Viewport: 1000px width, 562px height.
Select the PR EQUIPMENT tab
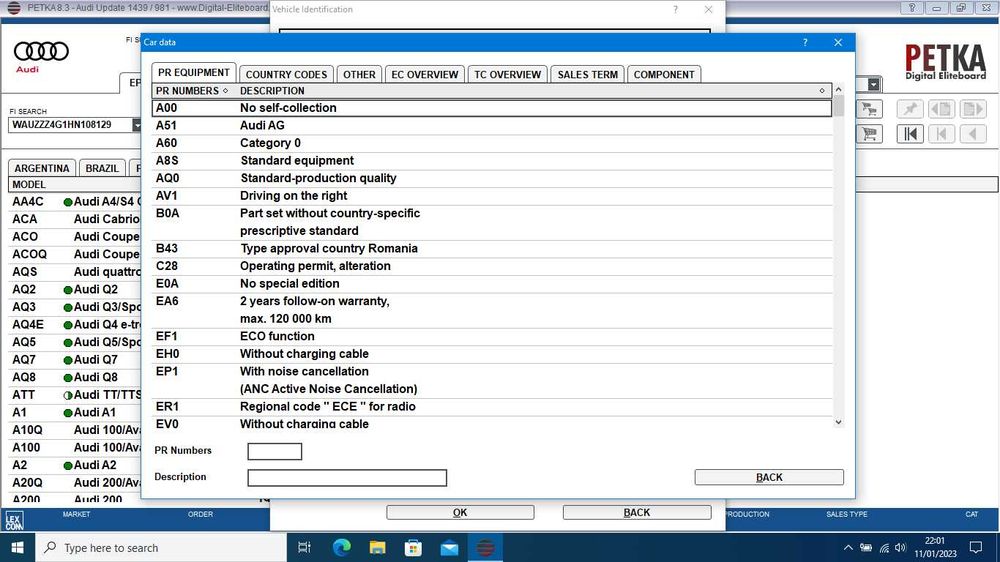[x=194, y=73]
